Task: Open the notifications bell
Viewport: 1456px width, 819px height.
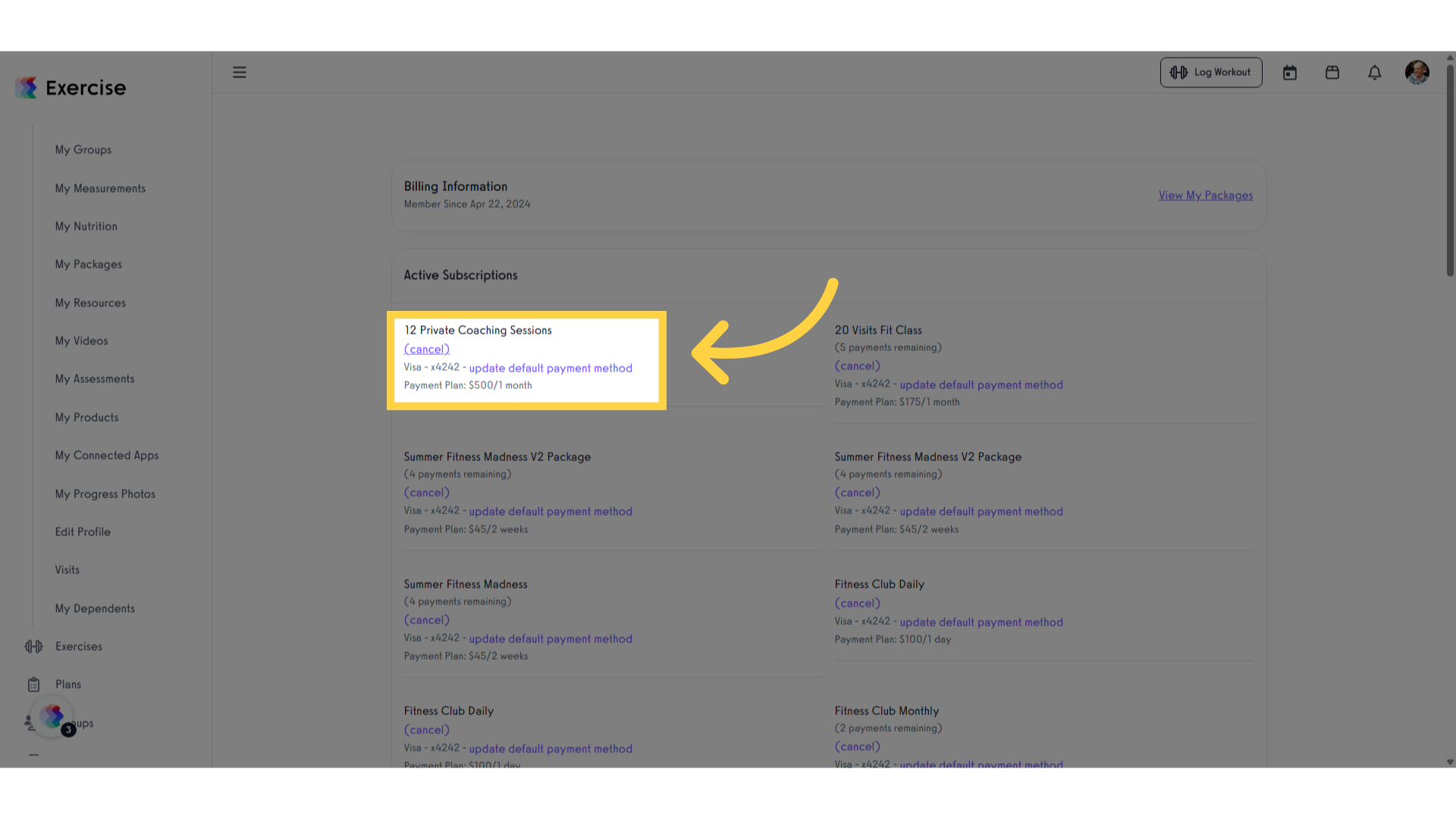Action: coord(1375,73)
